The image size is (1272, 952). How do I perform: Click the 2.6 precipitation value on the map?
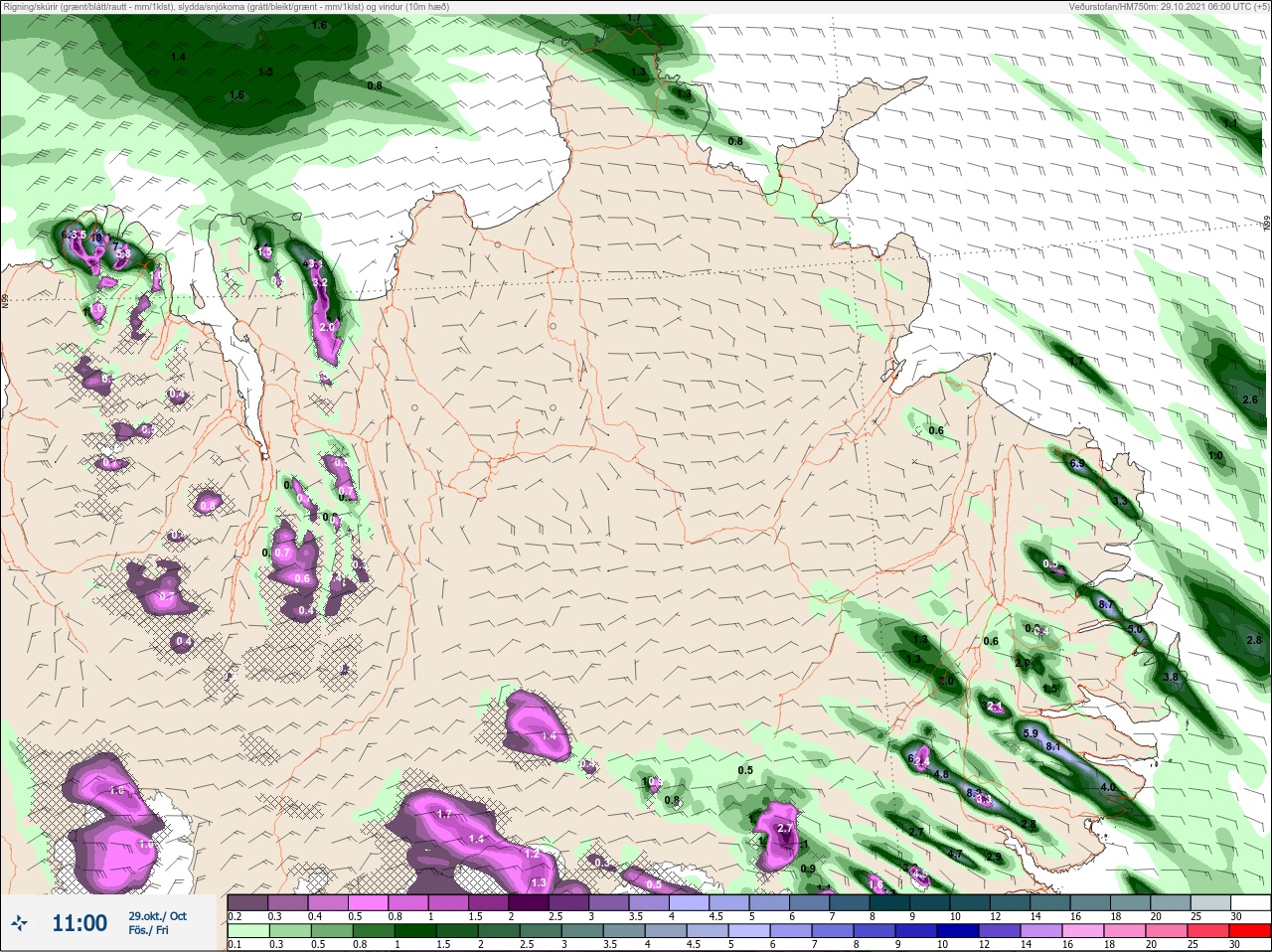coord(1250,399)
